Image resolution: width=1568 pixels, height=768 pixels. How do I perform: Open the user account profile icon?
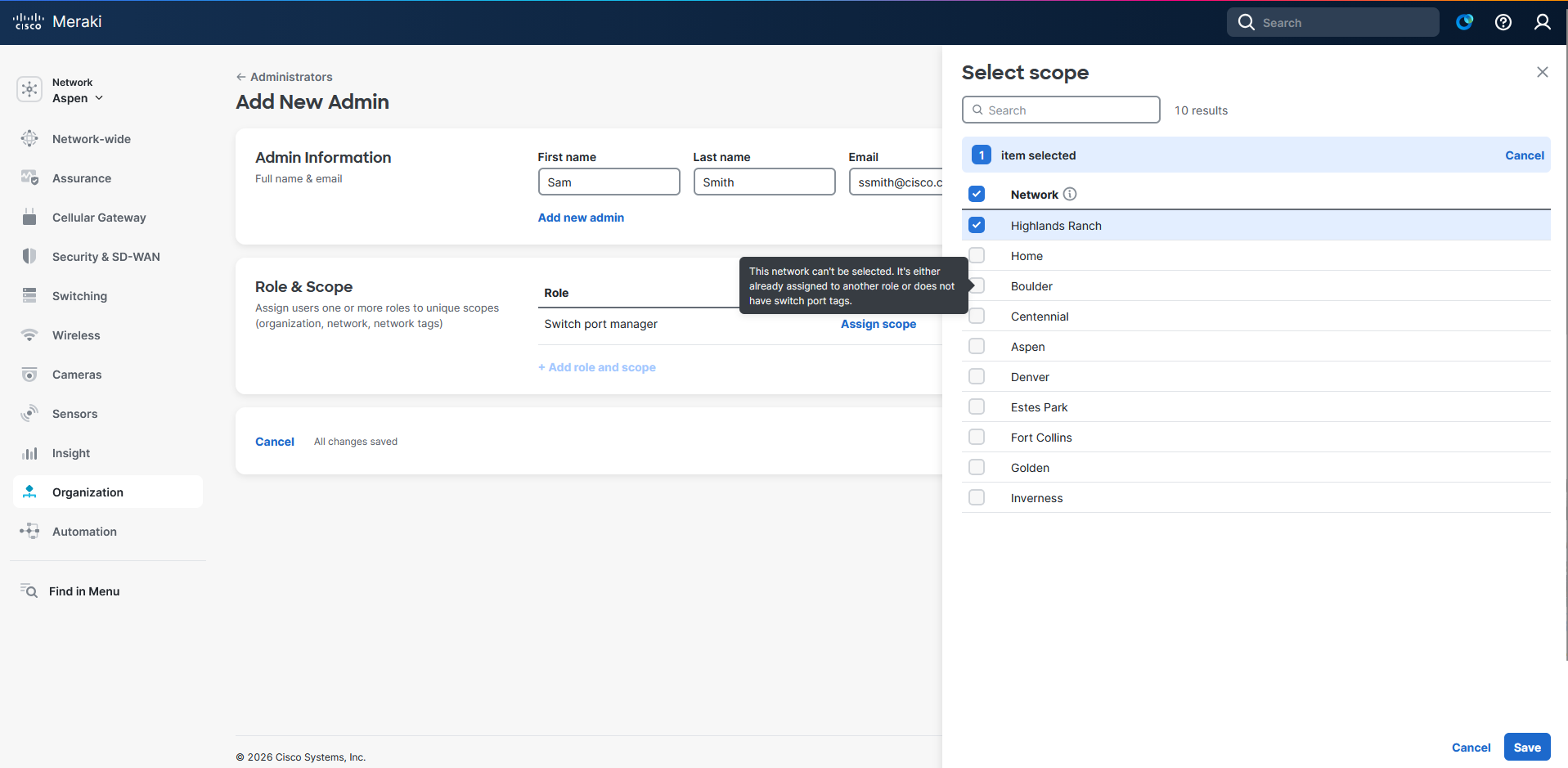pos(1542,22)
